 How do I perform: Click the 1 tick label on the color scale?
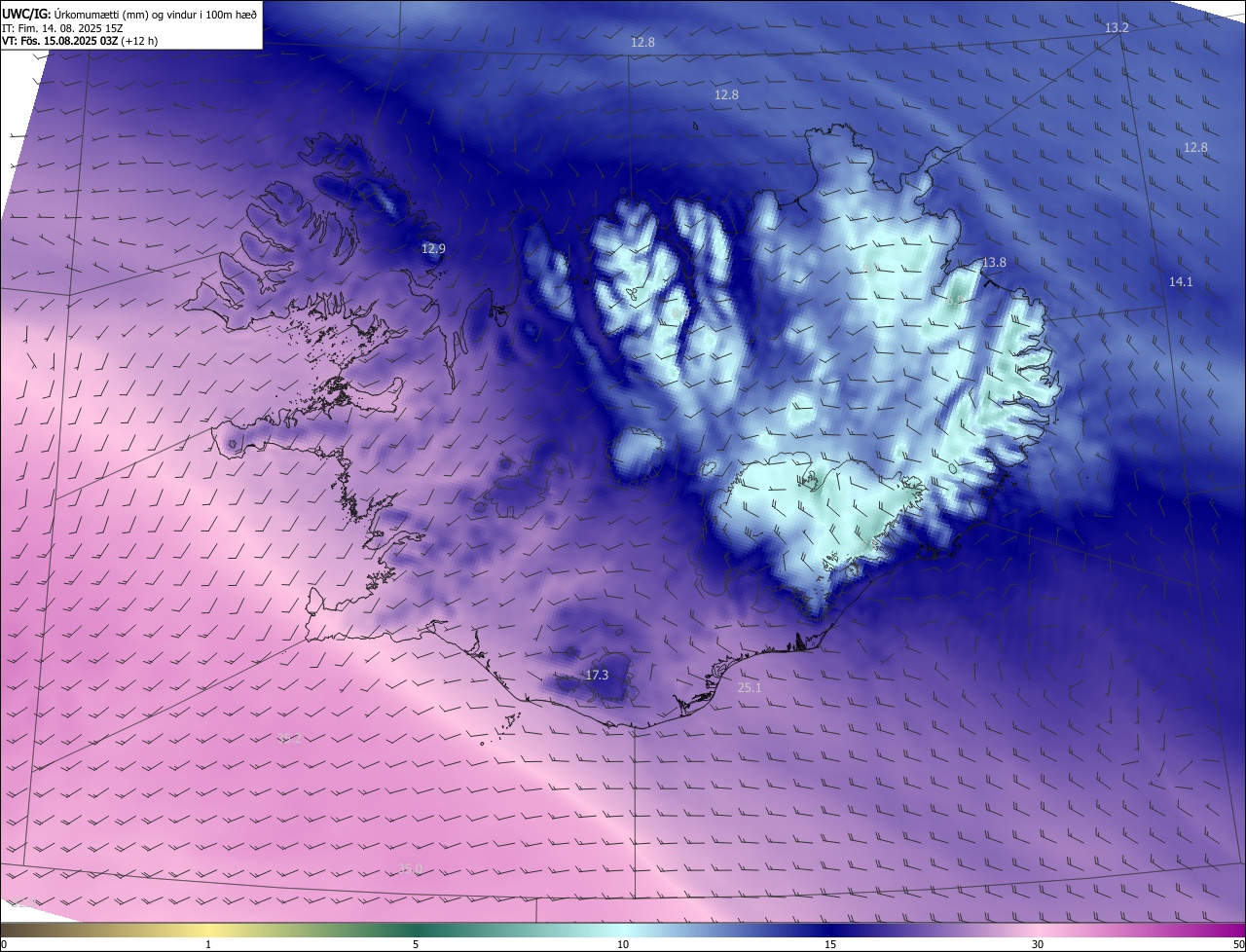pyautogui.click(x=208, y=944)
